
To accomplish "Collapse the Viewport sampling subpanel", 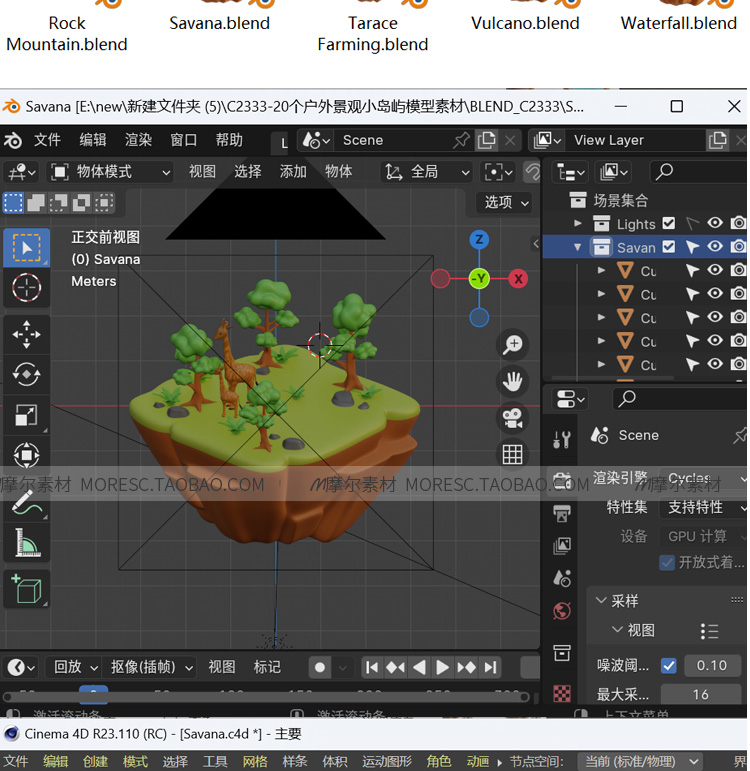I will click(617, 629).
